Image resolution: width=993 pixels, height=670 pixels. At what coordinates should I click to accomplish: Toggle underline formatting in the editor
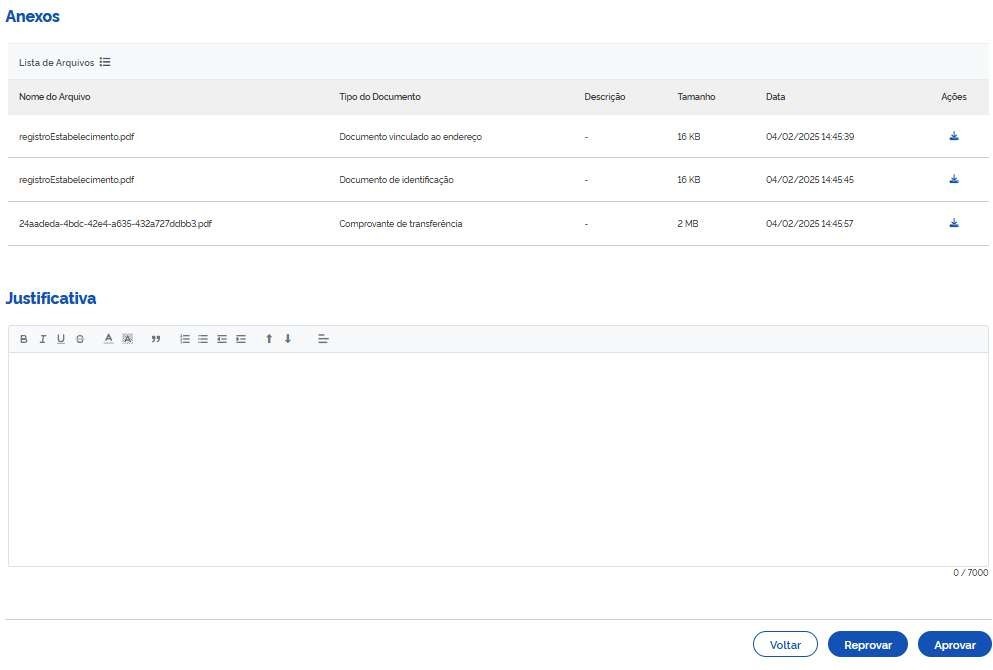[61, 339]
